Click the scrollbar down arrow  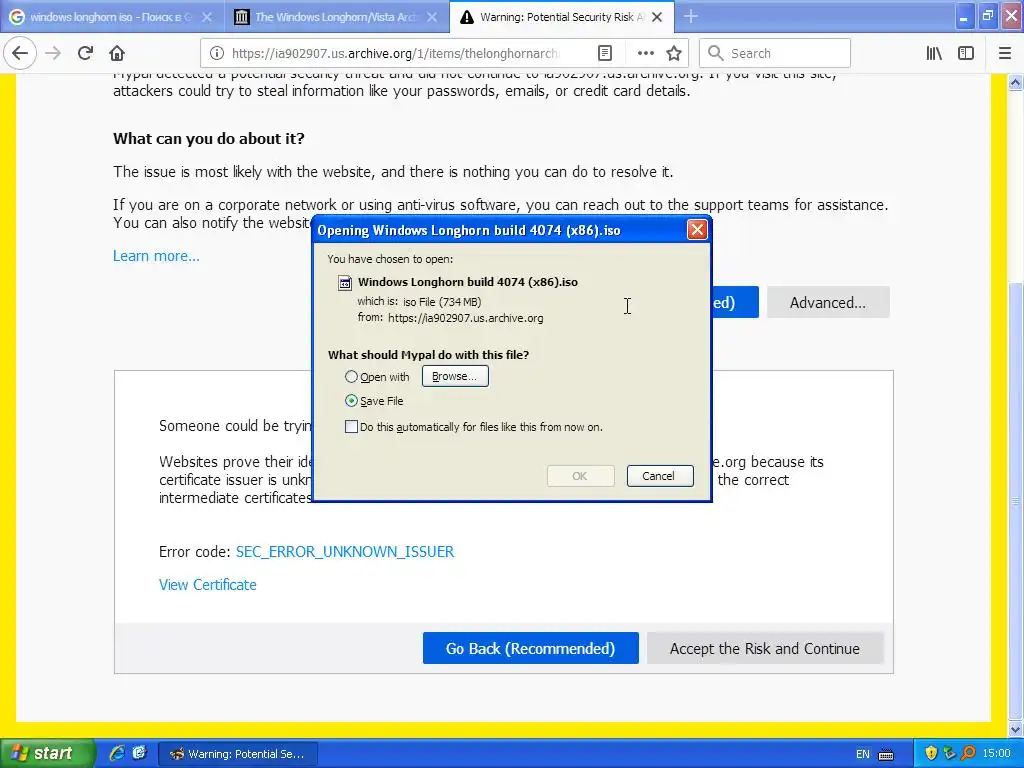tap(1016, 729)
